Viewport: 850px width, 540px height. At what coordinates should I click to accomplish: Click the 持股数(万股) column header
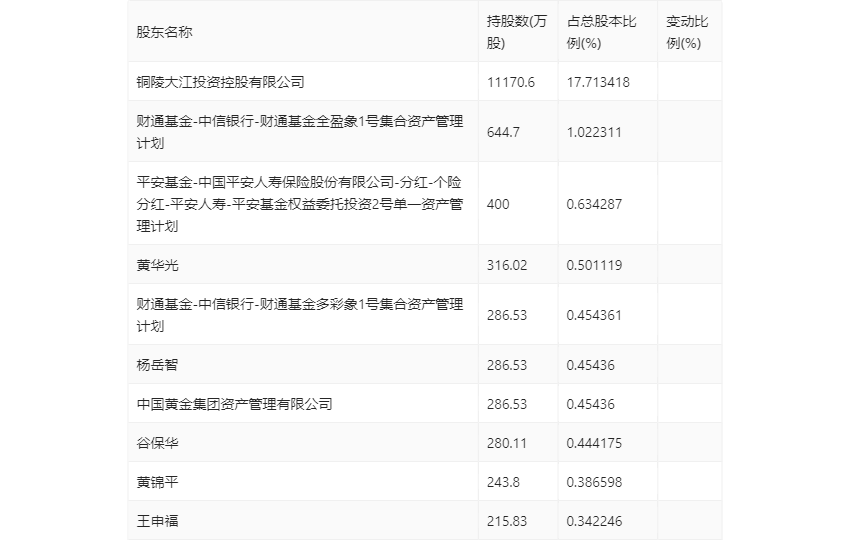(517, 33)
